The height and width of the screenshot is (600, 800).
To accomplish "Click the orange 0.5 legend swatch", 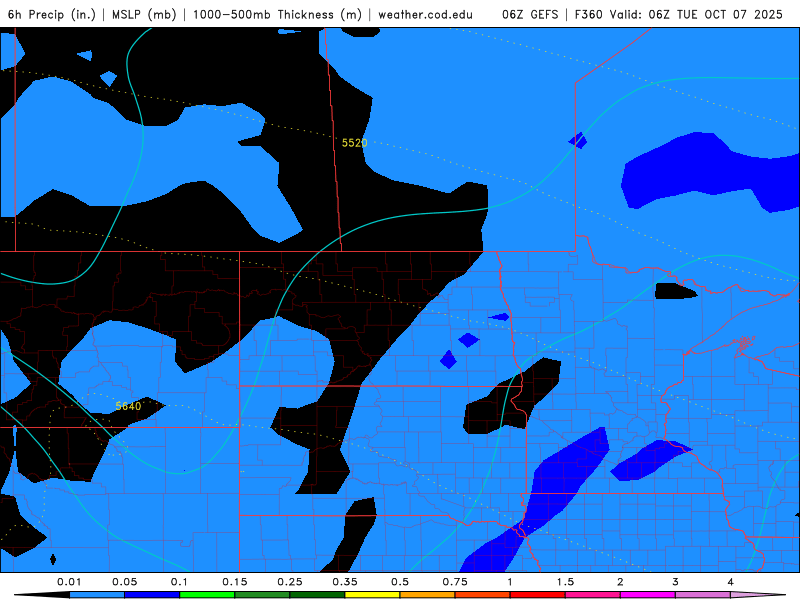I will [428, 595].
